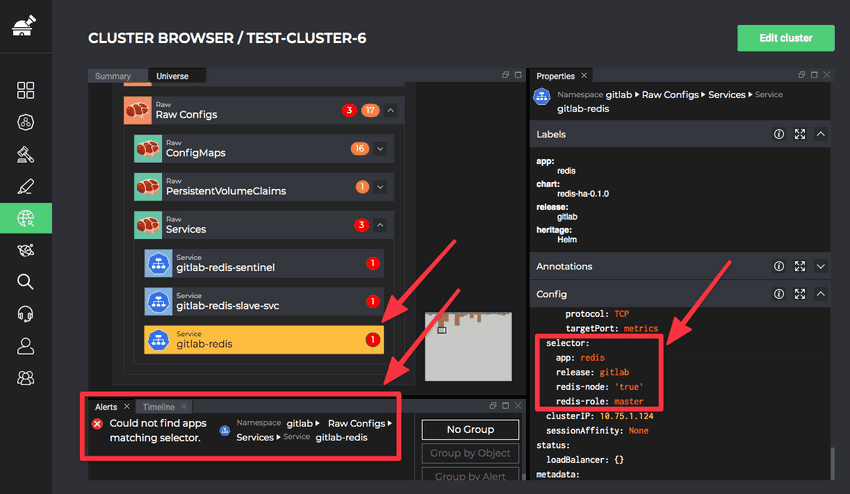This screenshot has width=850, height=494.
Task: Click the namespace icon in Properties breadcrumb
Action: coord(542,97)
